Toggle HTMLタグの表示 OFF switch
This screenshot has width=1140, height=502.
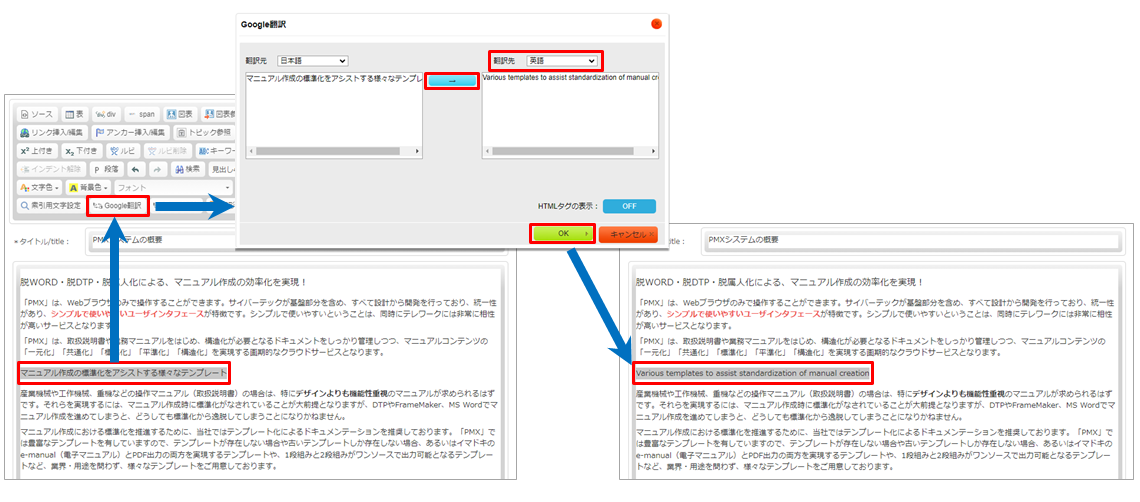(x=629, y=206)
